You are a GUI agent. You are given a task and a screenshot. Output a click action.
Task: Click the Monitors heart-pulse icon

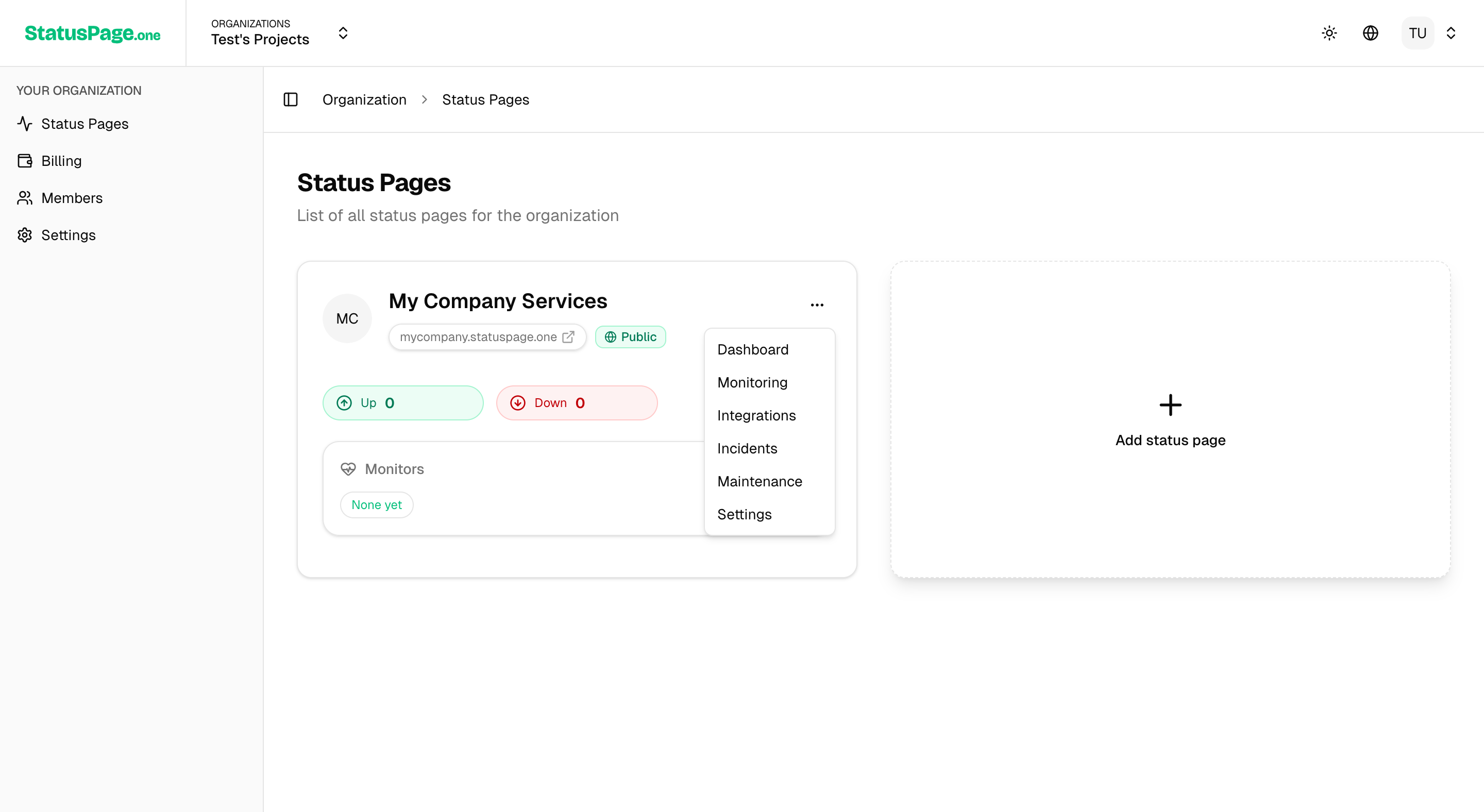(348, 469)
